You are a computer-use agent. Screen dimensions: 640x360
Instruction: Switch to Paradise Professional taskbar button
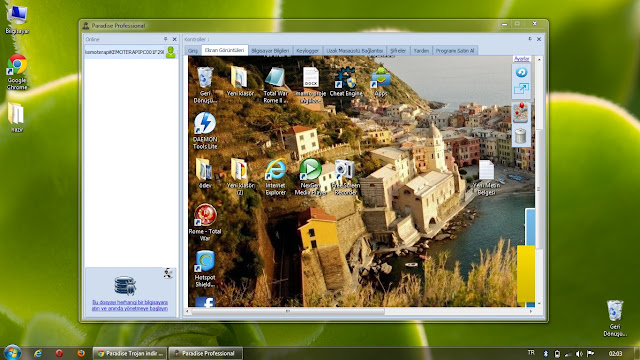[x=205, y=353]
